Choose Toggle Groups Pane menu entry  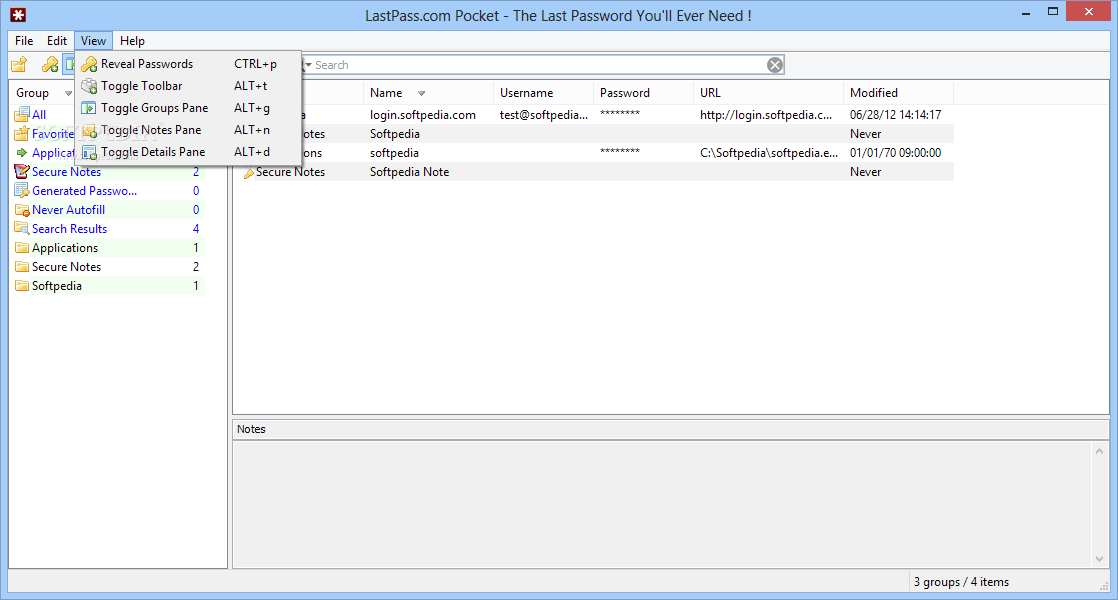click(x=188, y=108)
